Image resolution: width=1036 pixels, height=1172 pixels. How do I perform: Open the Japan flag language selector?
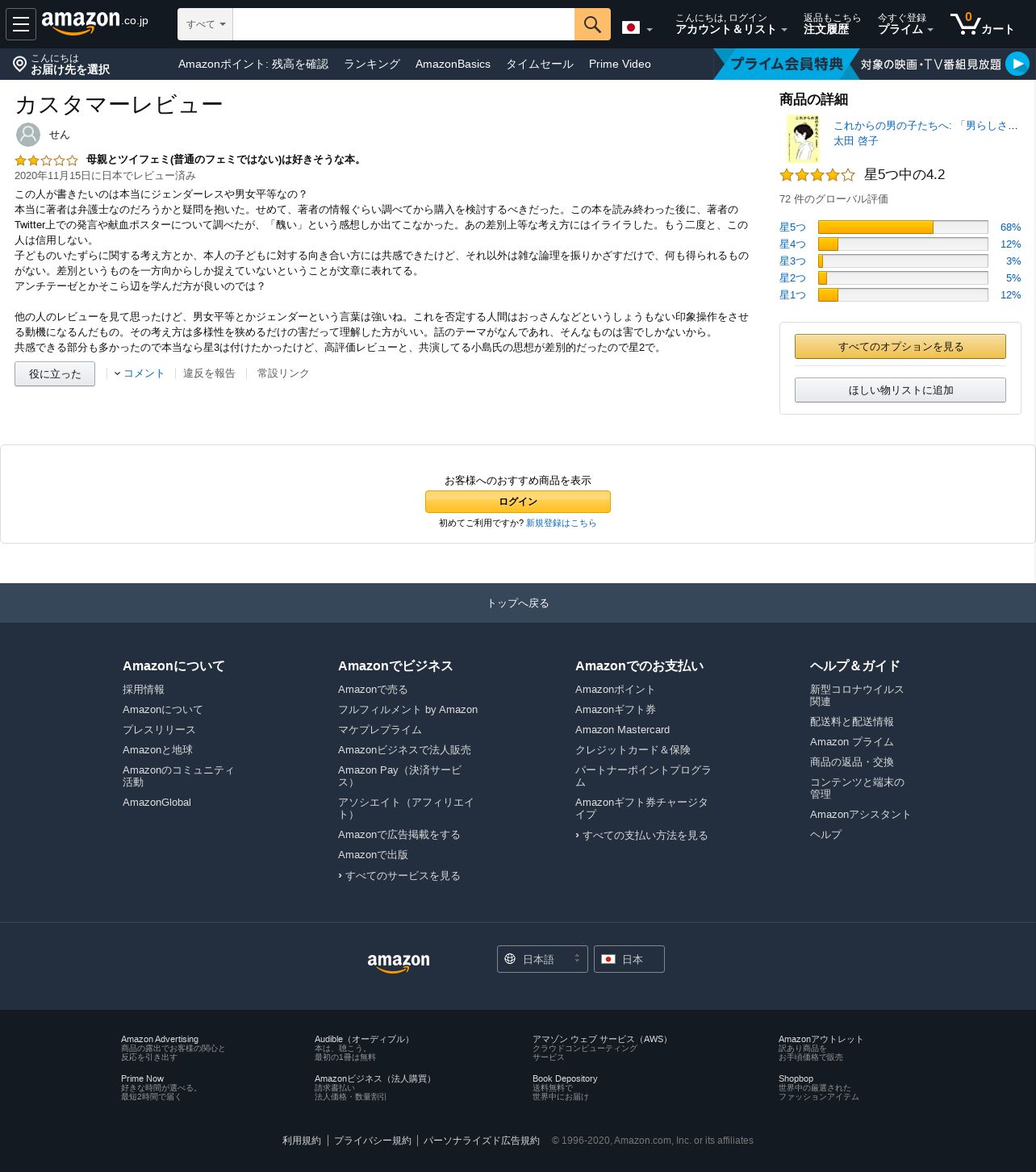pos(637,28)
